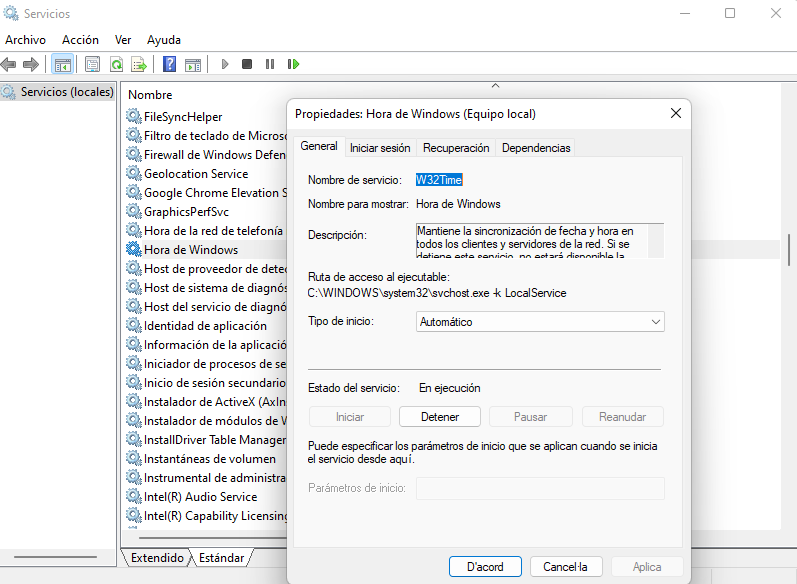Image resolution: width=797 pixels, height=584 pixels.
Task: Open the Iniciar sesión tab
Action: point(380,147)
